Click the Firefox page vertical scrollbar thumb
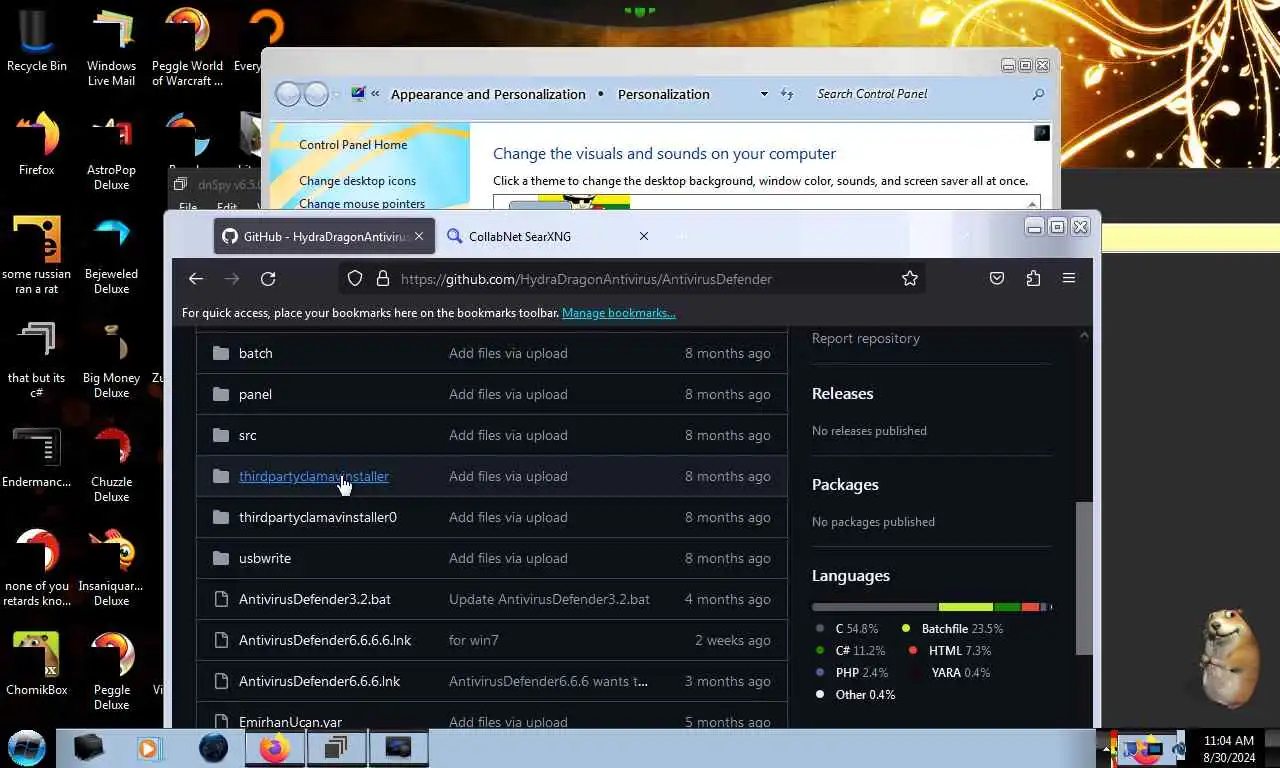Screen dimensions: 1280x768 point(1084,578)
